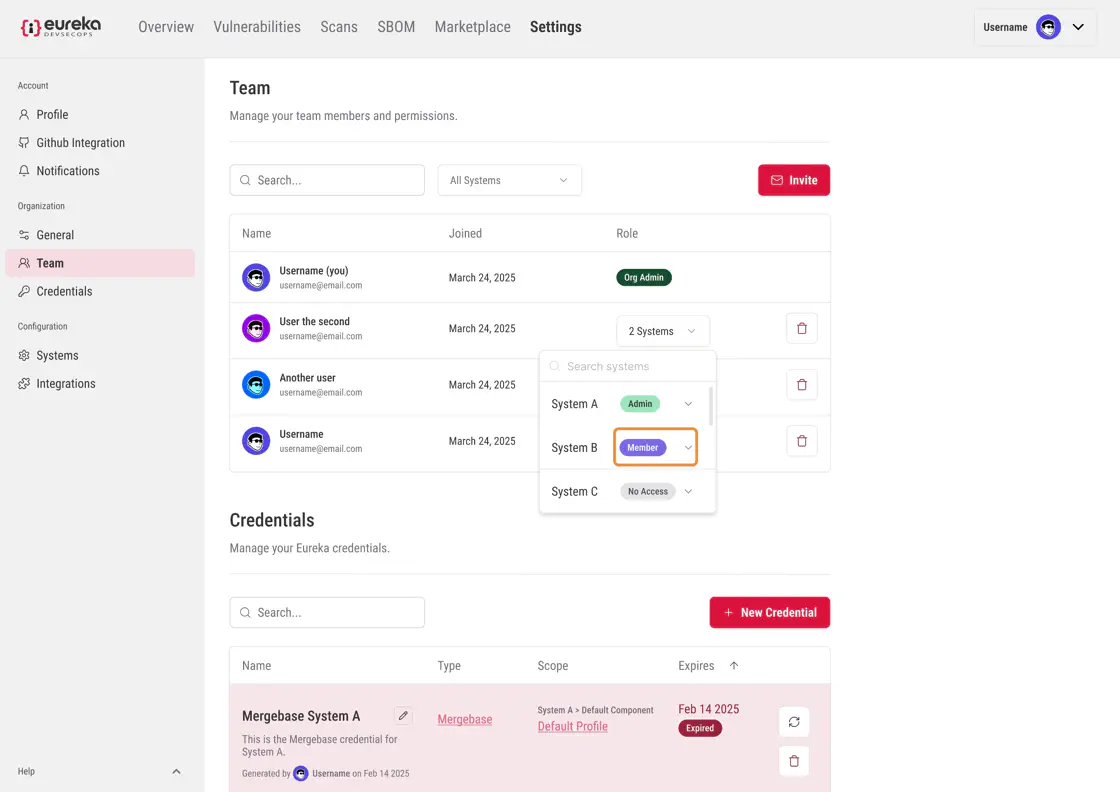Collapse the 2 Systems dropdown
1120x792 pixels.
(662, 331)
